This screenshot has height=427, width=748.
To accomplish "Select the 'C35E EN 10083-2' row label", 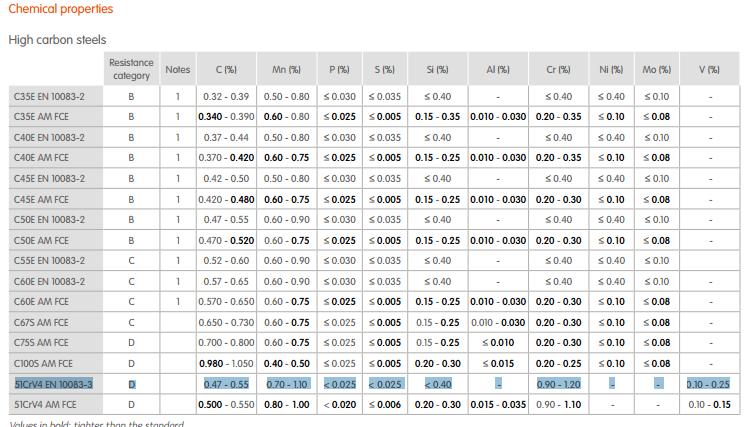I will point(49,96).
